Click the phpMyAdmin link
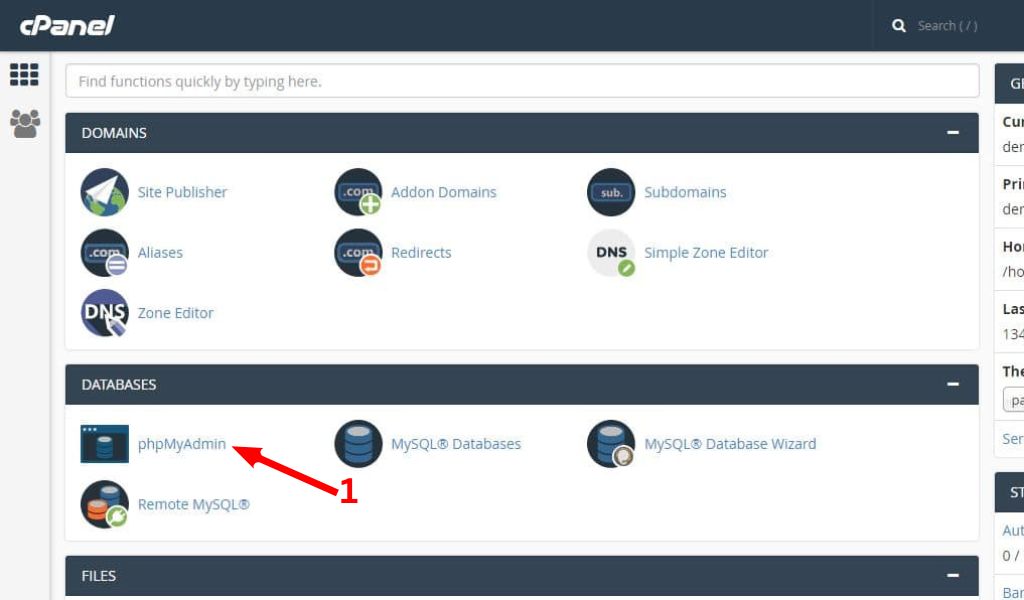Image resolution: width=1024 pixels, height=600 pixels. coord(182,444)
